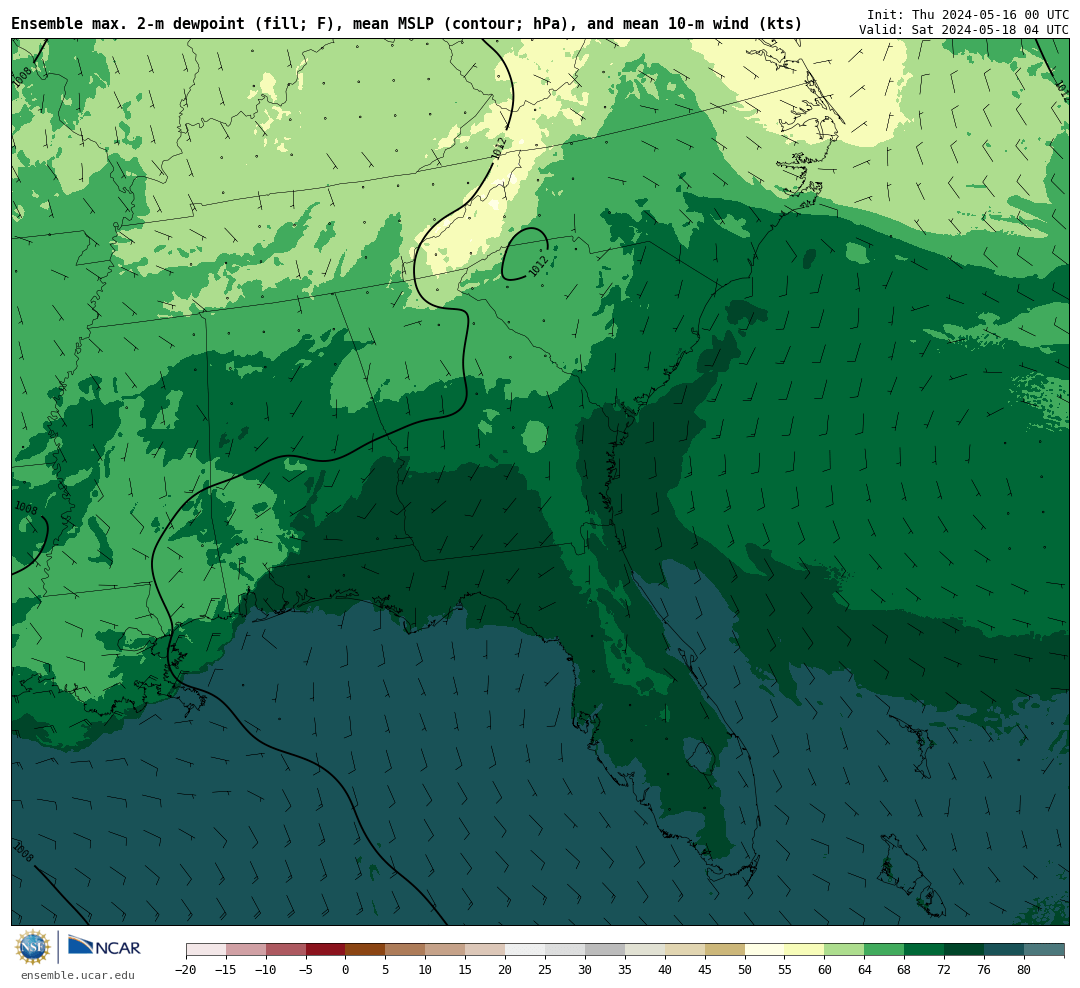The height and width of the screenshot is (988, 1080).
Task: Click the colorbar tick label 76
Action: click(984, 970)
